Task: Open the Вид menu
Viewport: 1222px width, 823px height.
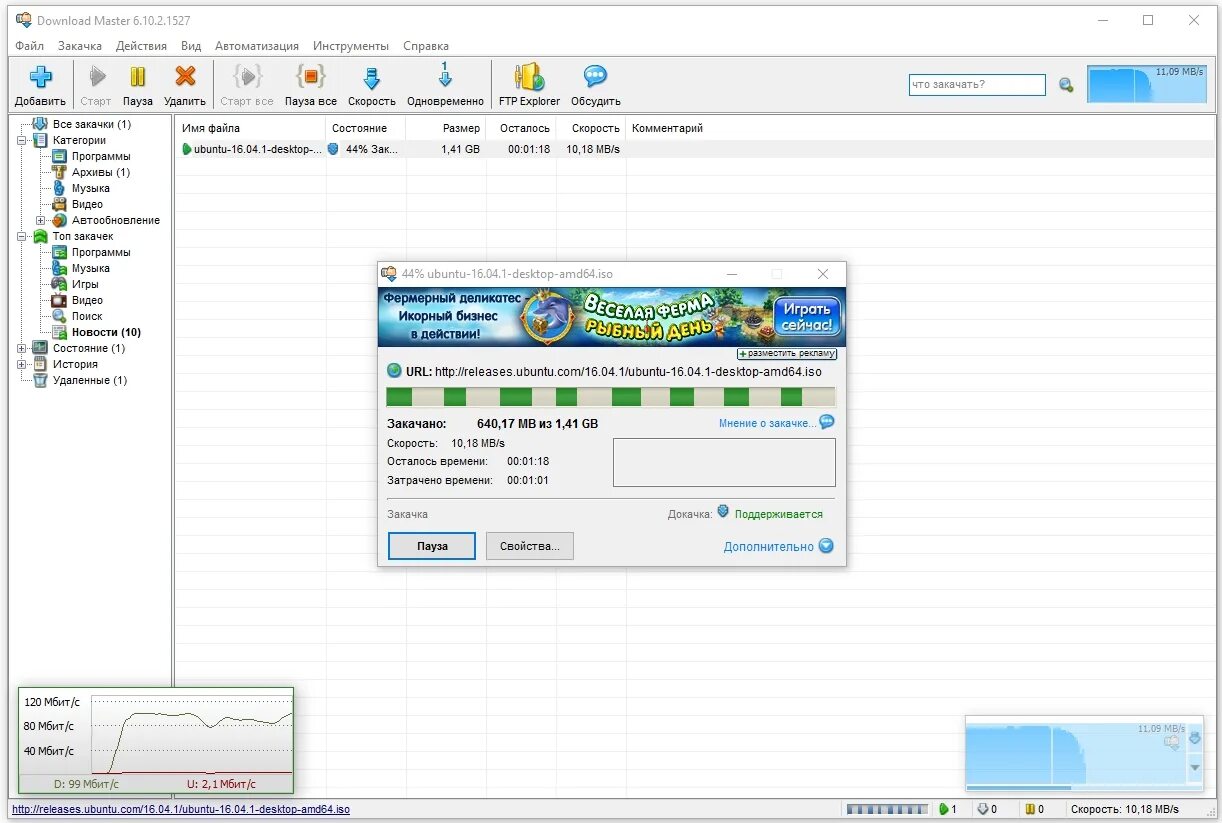Action: (191, 46)
